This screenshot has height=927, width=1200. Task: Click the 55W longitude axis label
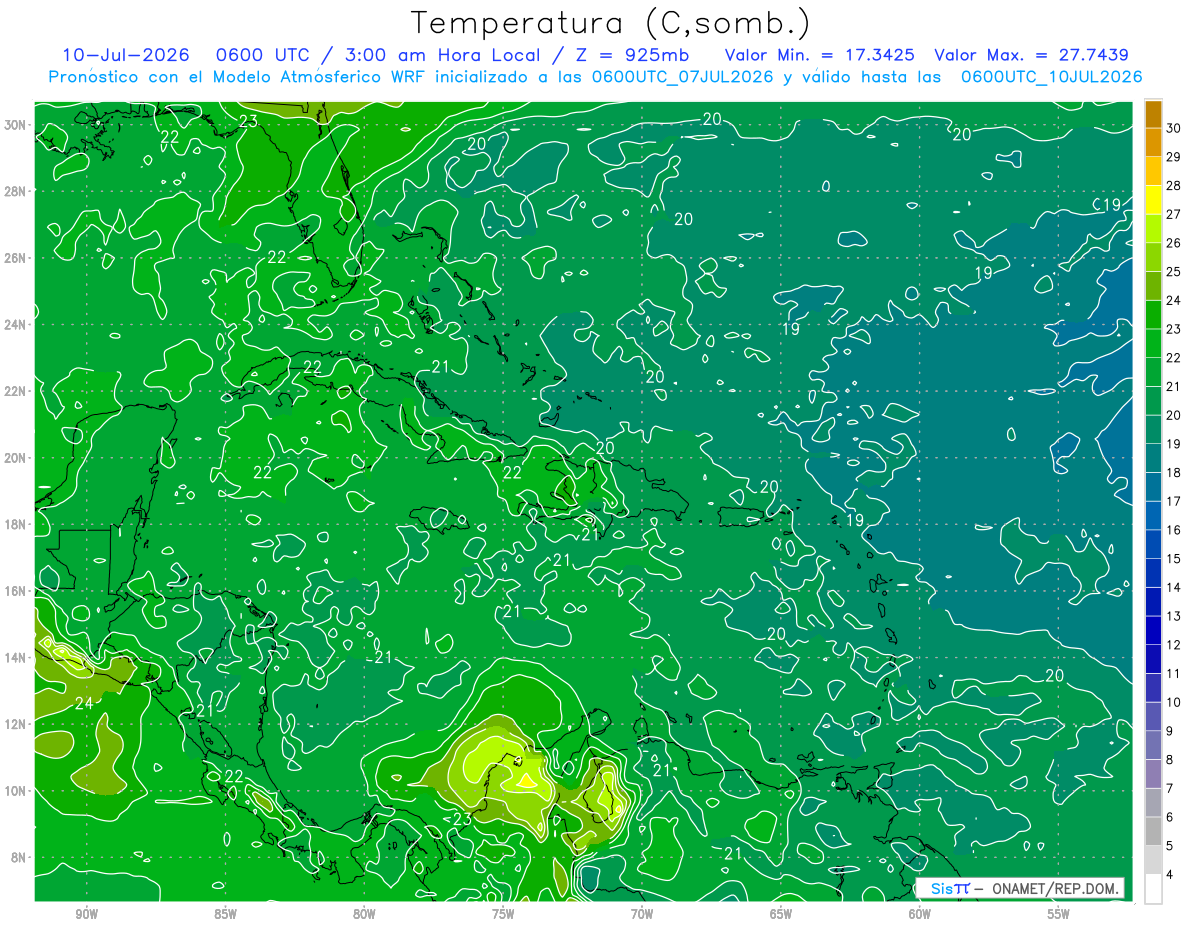1058,914
